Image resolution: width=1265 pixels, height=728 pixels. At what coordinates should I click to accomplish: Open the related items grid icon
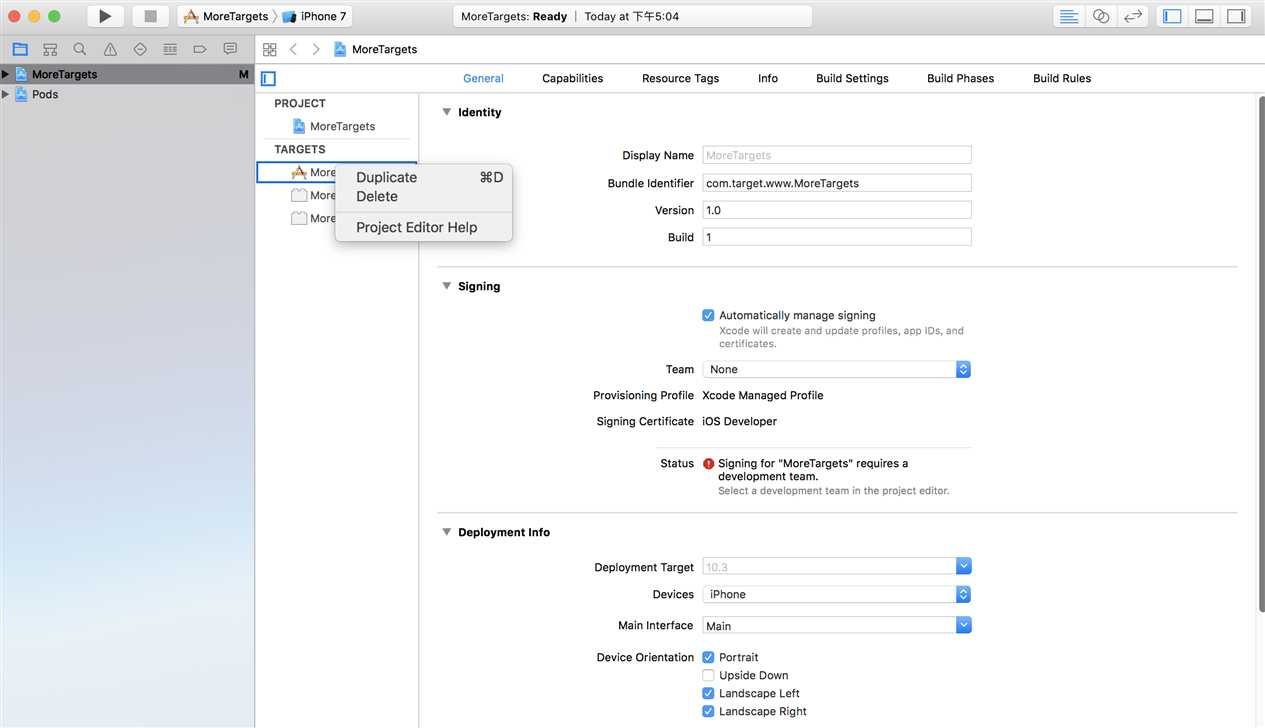point(270,49)
